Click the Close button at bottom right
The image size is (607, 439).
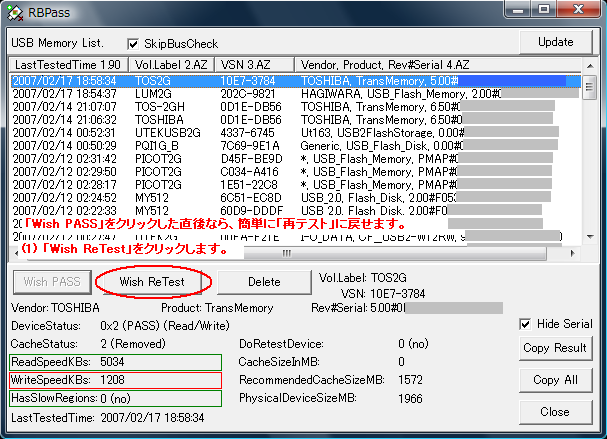click(x=555, y=412)
